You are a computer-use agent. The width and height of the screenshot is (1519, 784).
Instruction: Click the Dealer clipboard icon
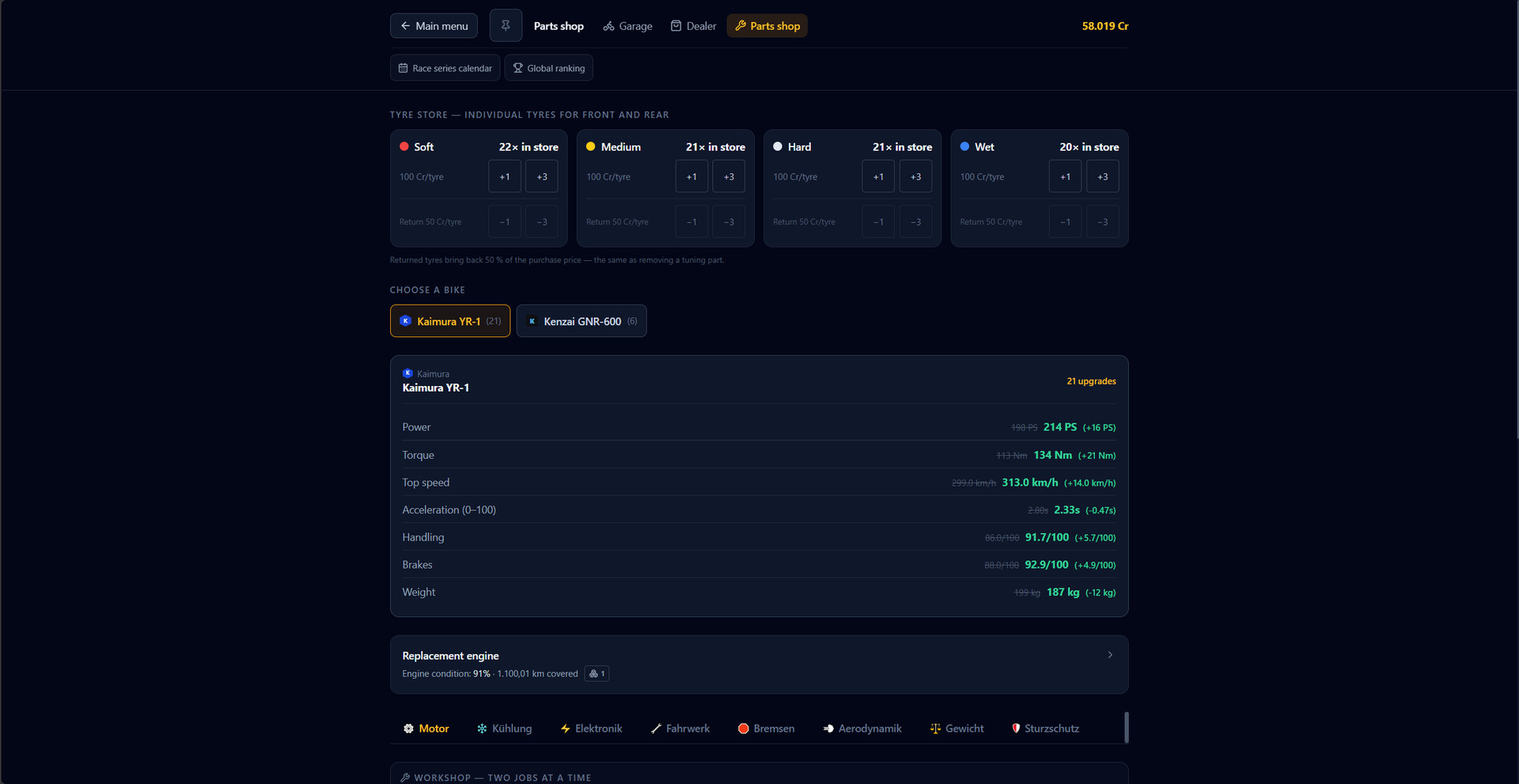pyautogui.click(x=676, y=26)
